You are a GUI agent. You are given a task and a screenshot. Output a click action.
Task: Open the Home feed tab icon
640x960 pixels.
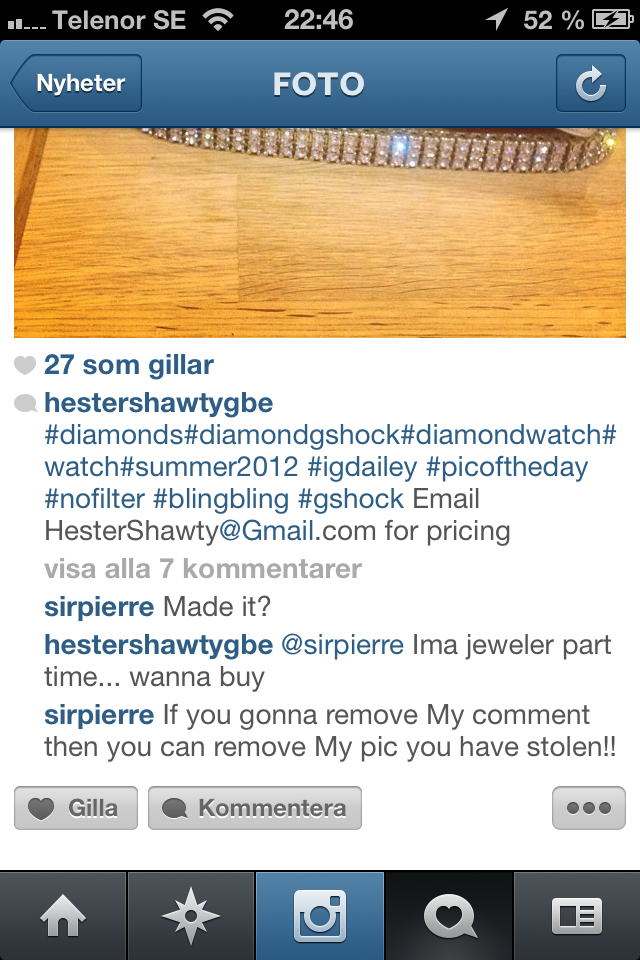(63, 916)
